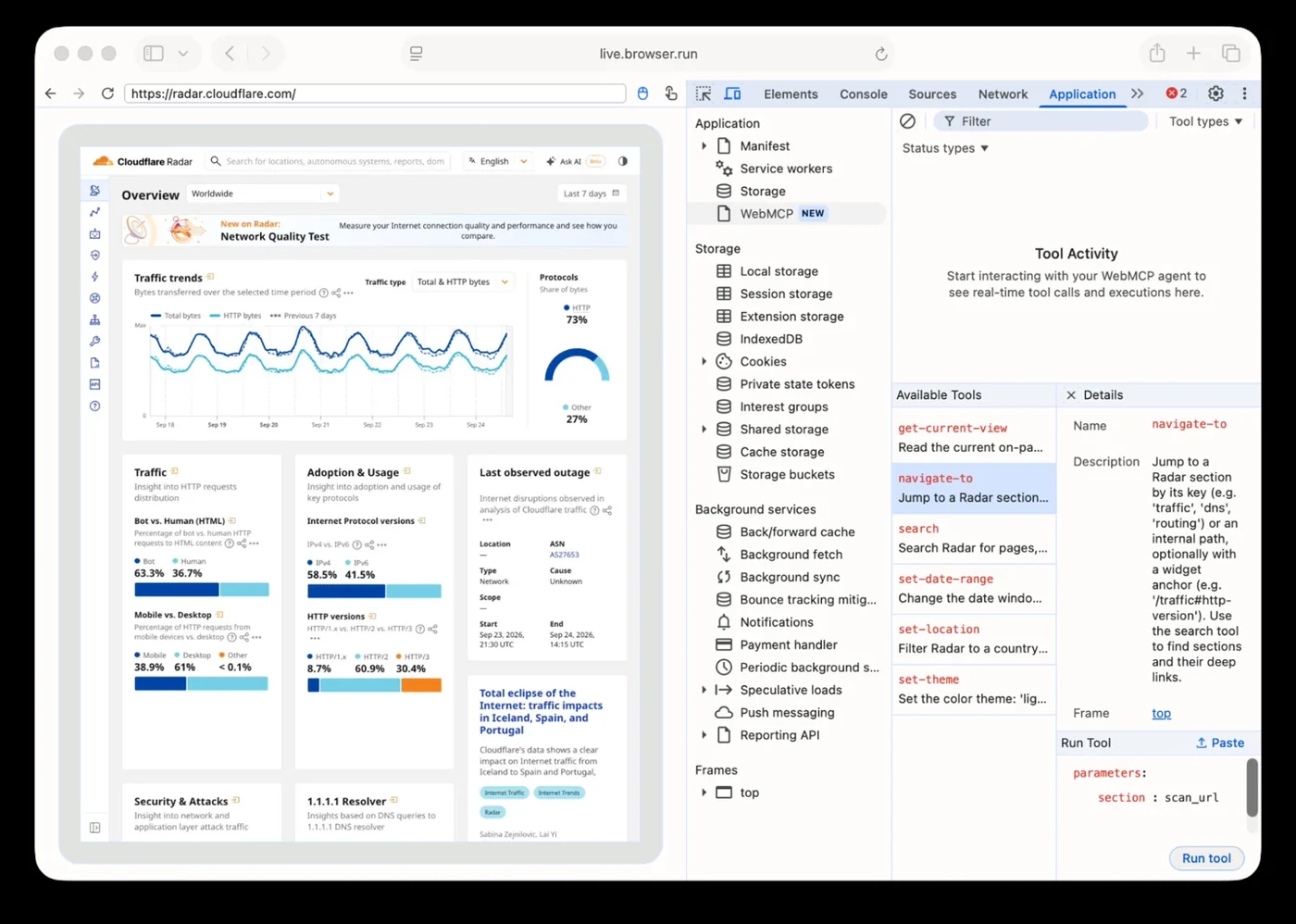
Task: Click the Paste button in Run Tool
Action: click(x=1220, y=743)
